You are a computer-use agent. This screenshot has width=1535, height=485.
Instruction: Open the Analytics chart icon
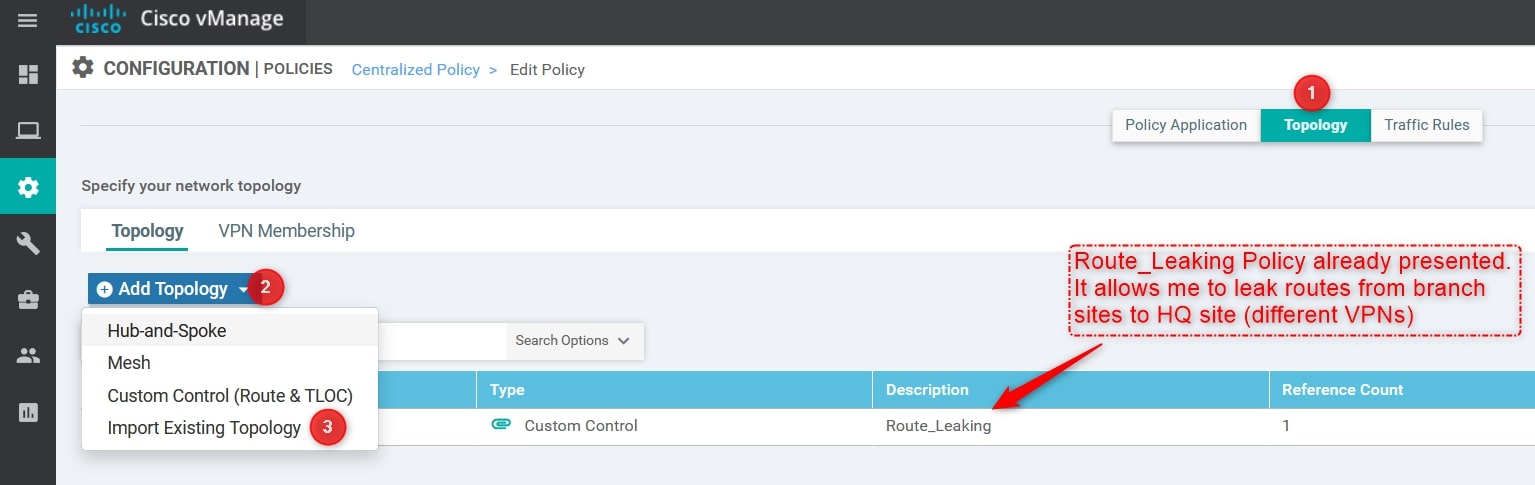click(x=28, y=411)
